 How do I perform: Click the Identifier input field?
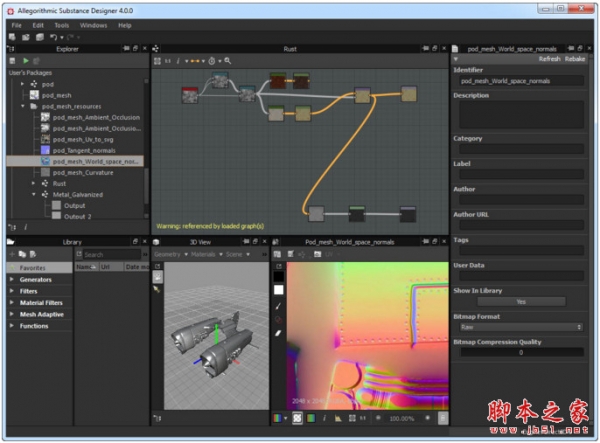point(522,81)
